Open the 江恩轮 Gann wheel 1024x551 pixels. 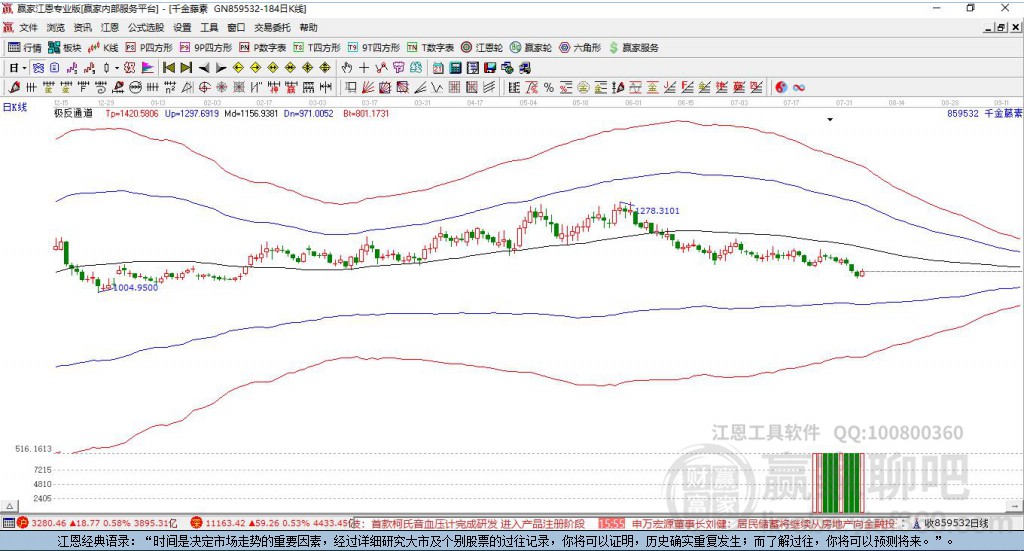[482, 48]
